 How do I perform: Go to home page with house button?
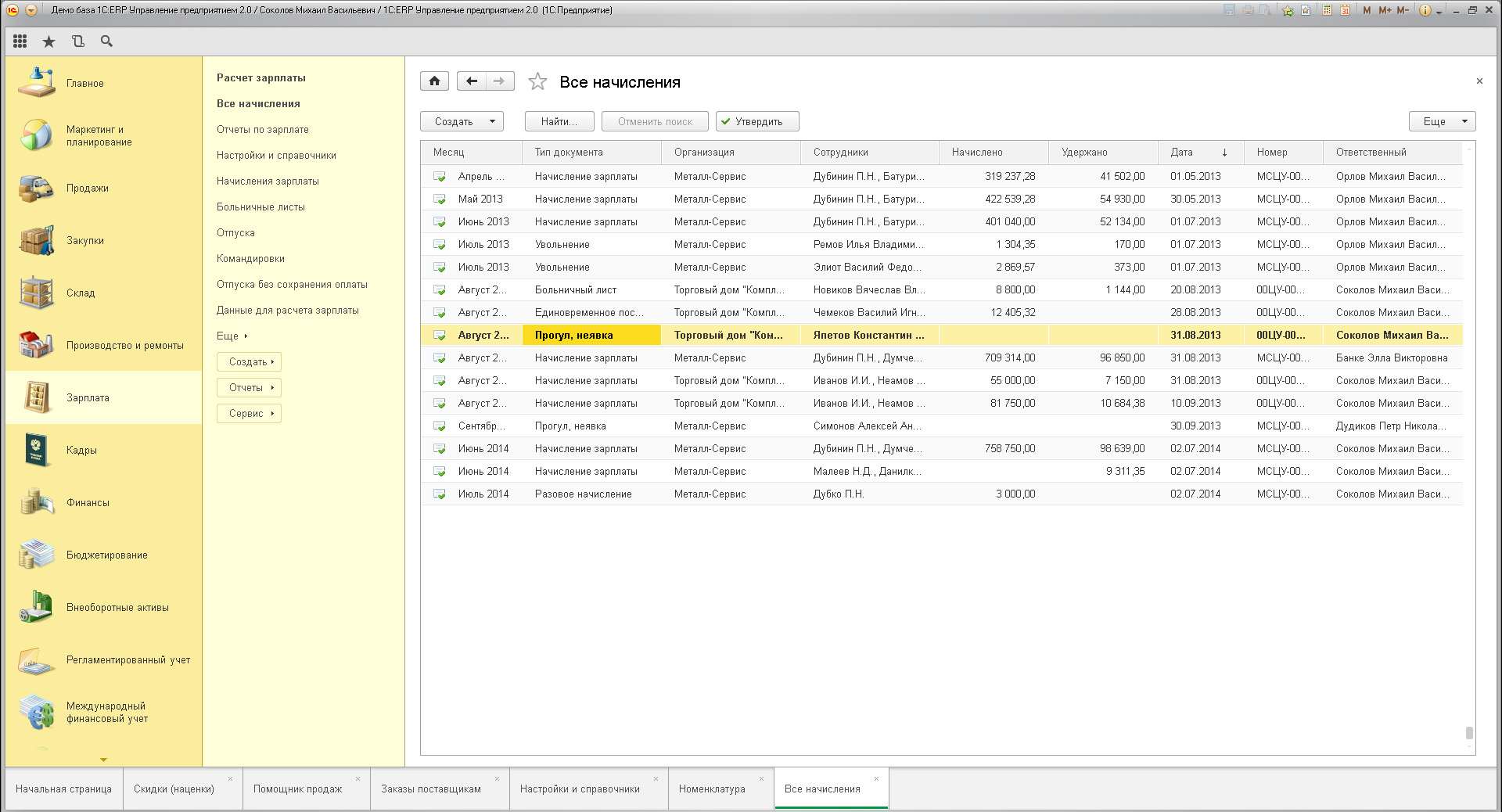point(435,81)
